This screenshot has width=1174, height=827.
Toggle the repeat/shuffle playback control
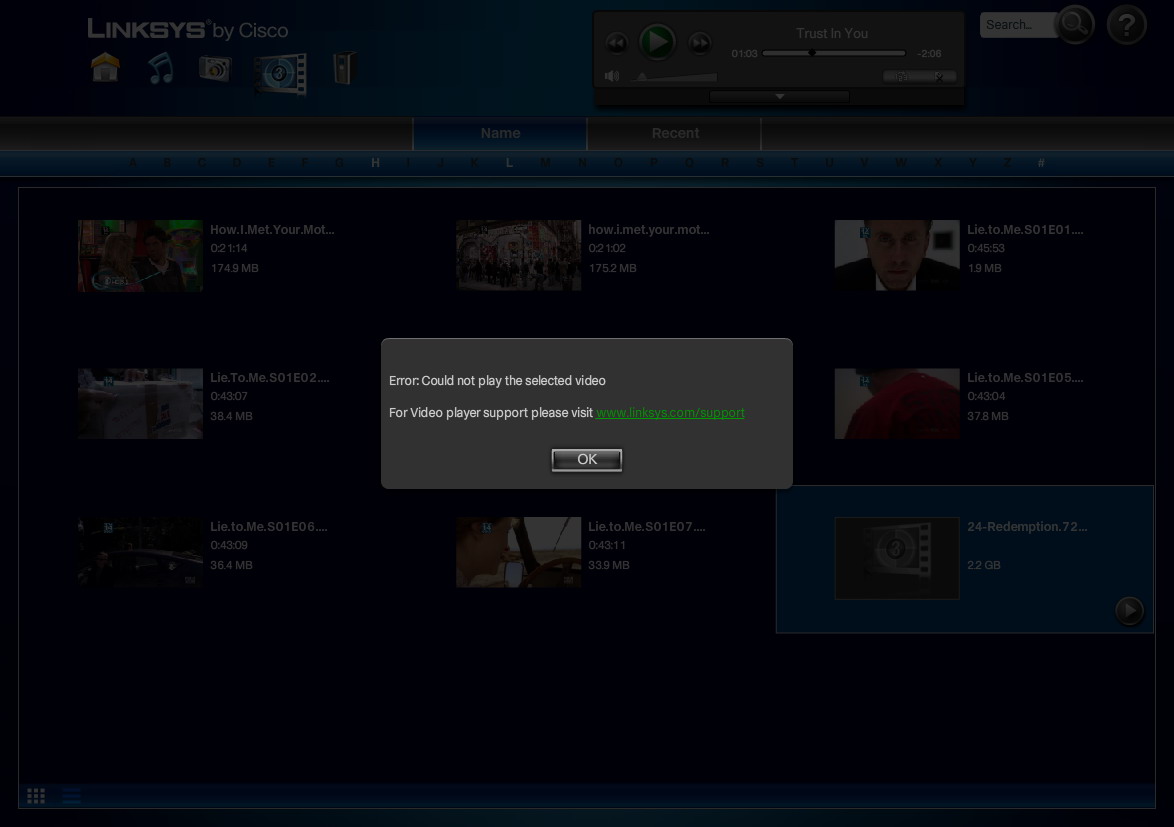point(903,76)
